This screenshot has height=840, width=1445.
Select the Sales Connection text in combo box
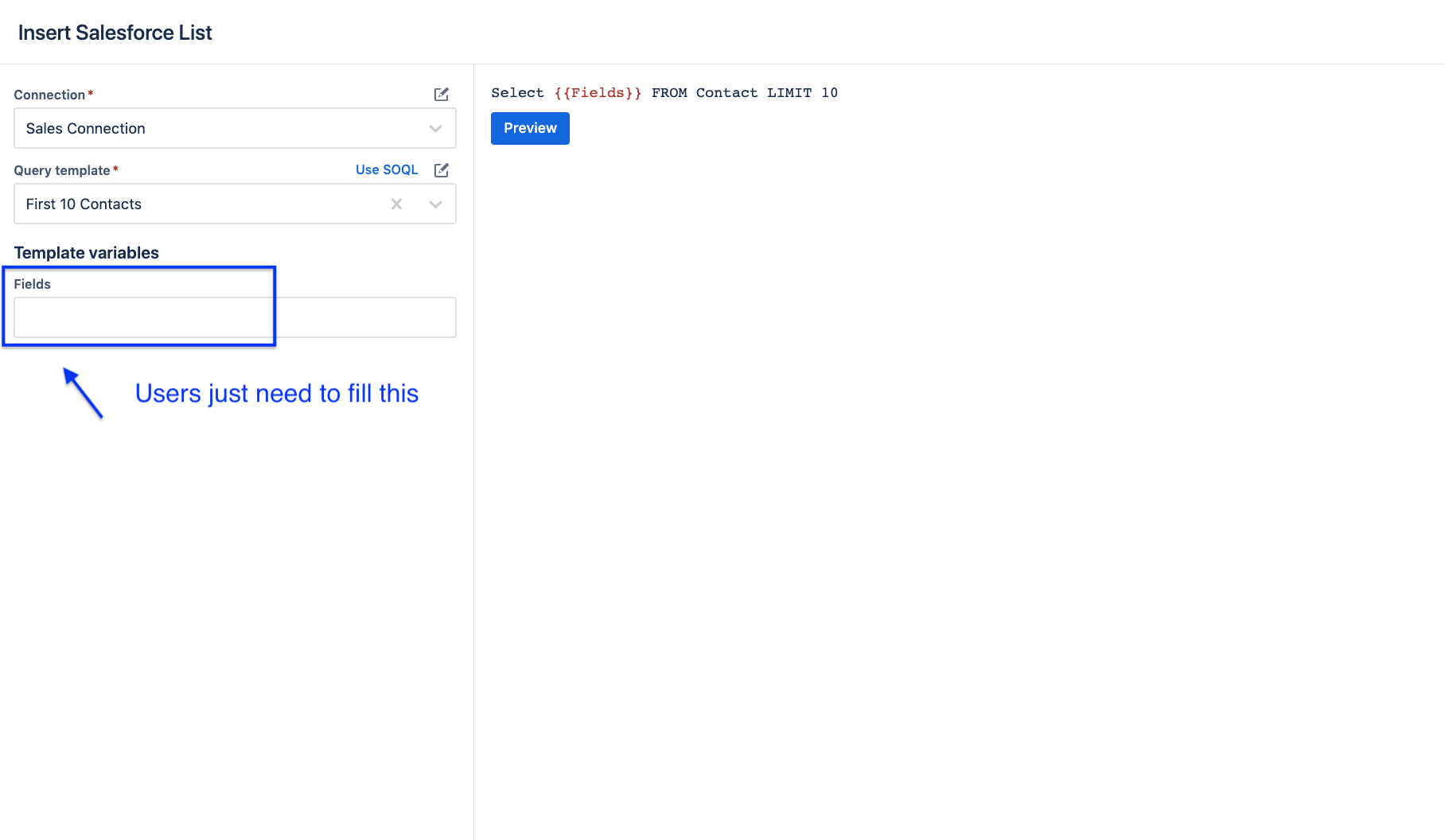pyautogui.click(x=86, y=129)
